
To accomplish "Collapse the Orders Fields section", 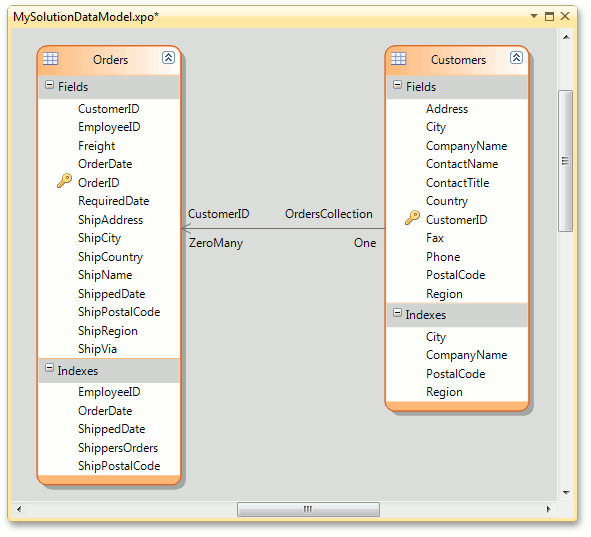I will click(49, 85).
